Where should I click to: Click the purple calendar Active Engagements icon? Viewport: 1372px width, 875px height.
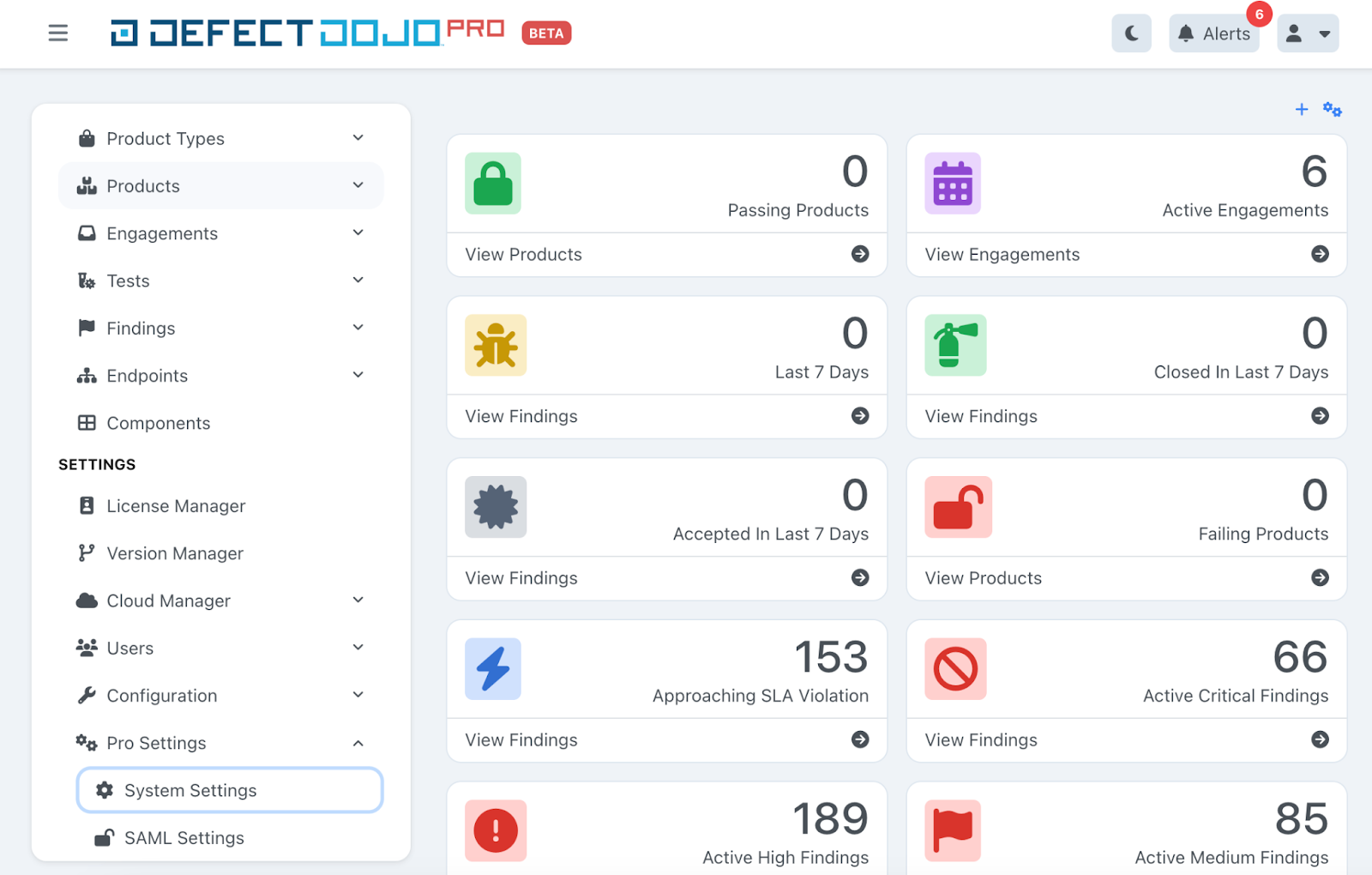pos(952,184)
